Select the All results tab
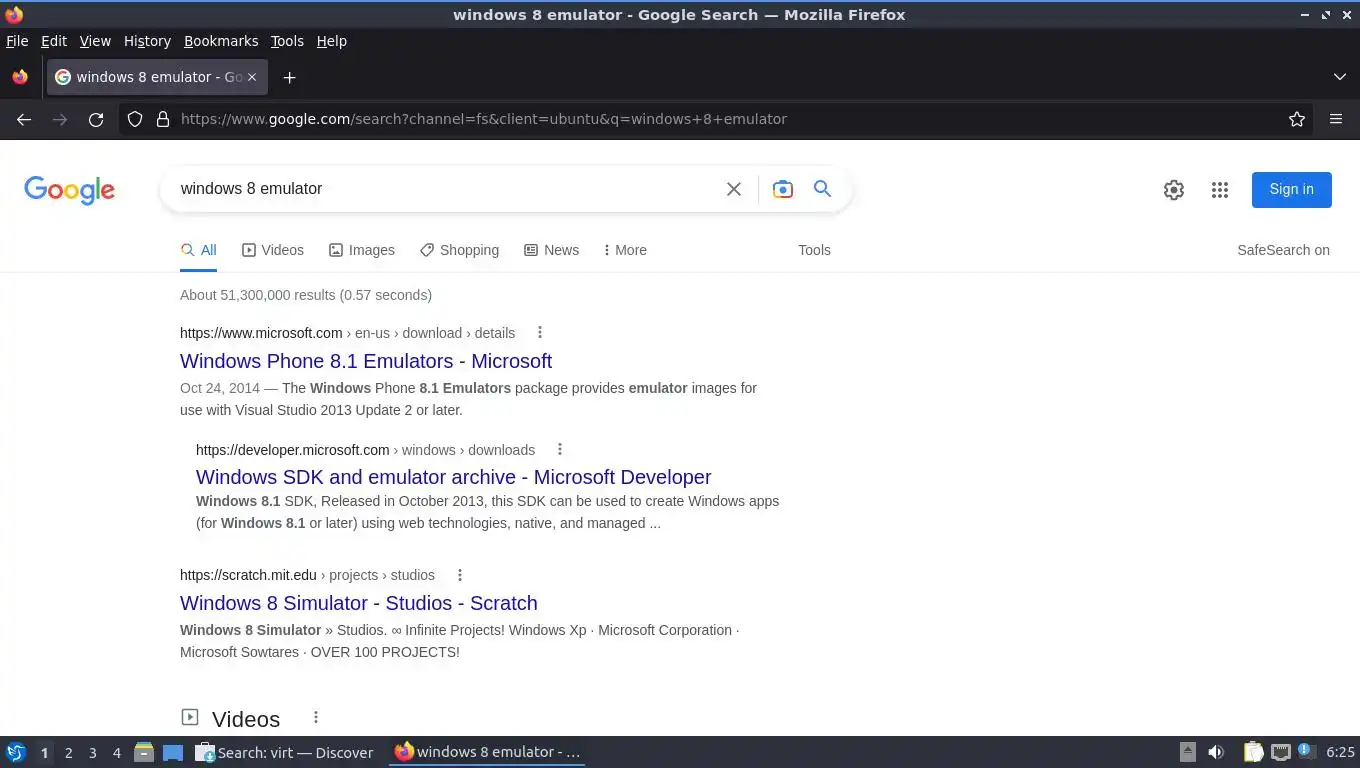1360x768 pixels. pos(198,250)
